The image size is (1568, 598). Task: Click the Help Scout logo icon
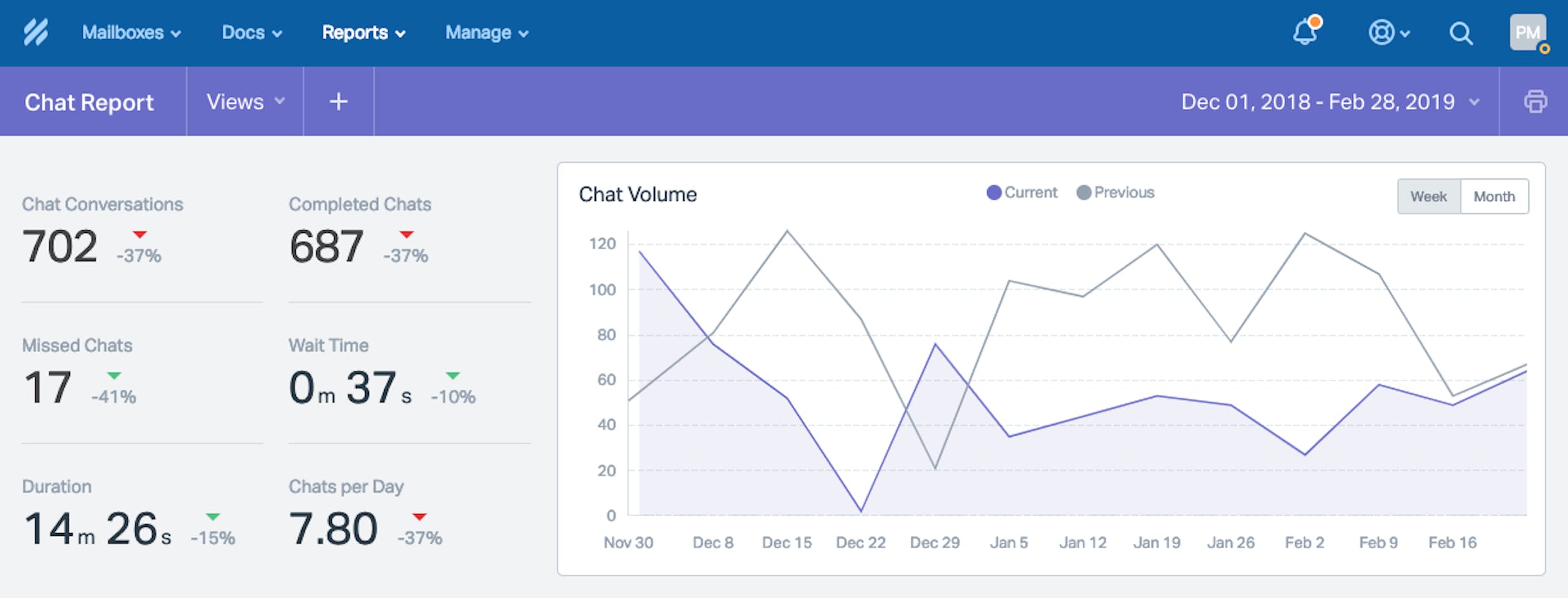pos(36,32)
